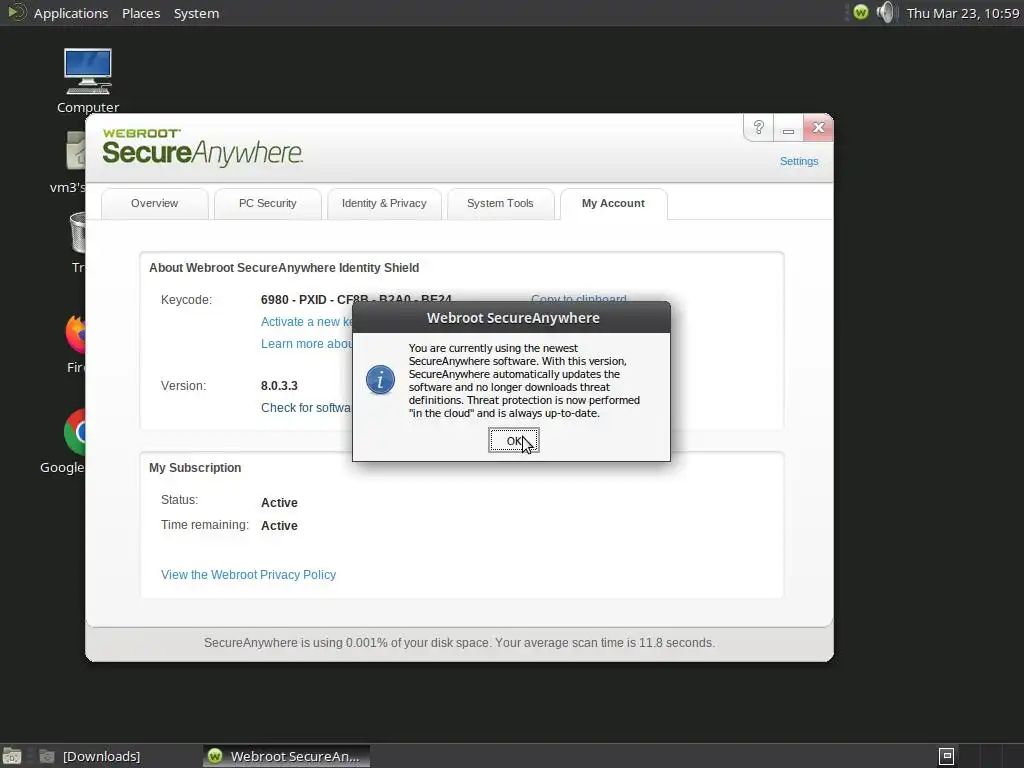Viewport: 1024px width, 768px height.
Task: Click the date and time clock
Action: 963,13
